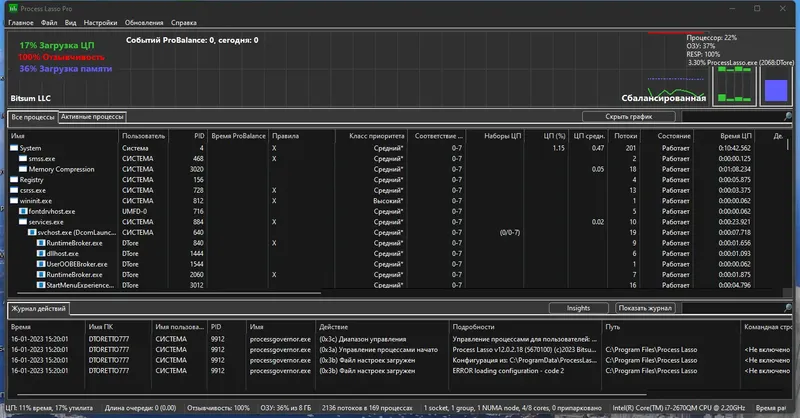Open the Справка menu
This screenshot has width=800, height=418.
[x=184, y=22]
